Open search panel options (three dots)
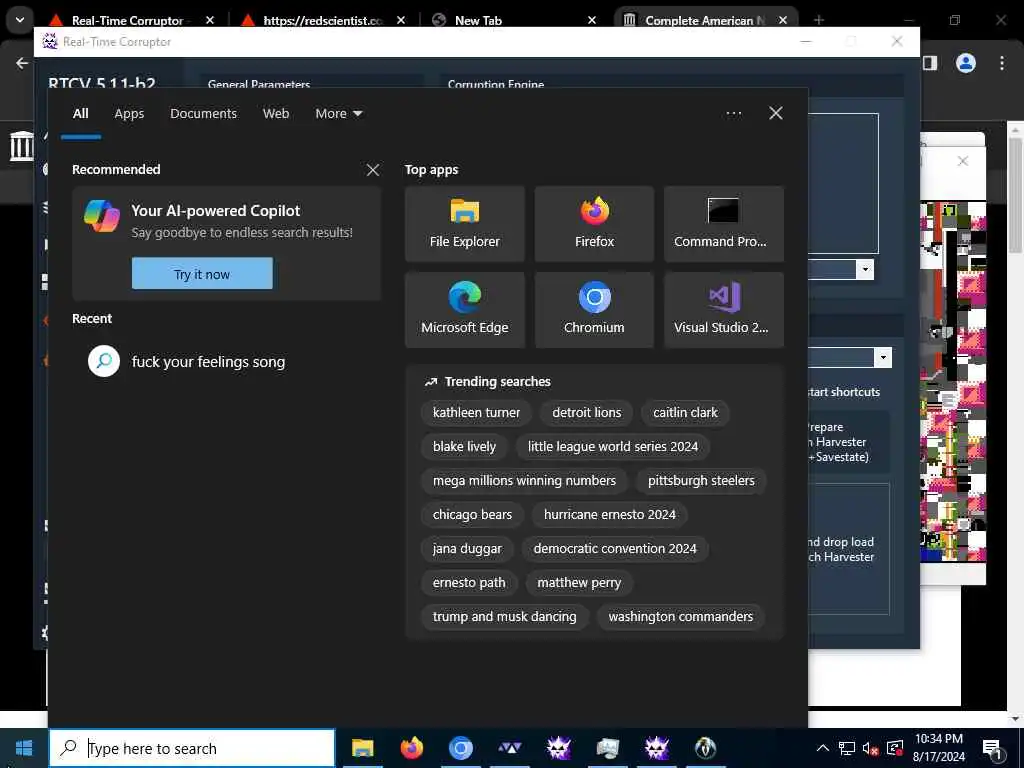The height and width of the screenshot is (768, 1024). coord(733,114)
